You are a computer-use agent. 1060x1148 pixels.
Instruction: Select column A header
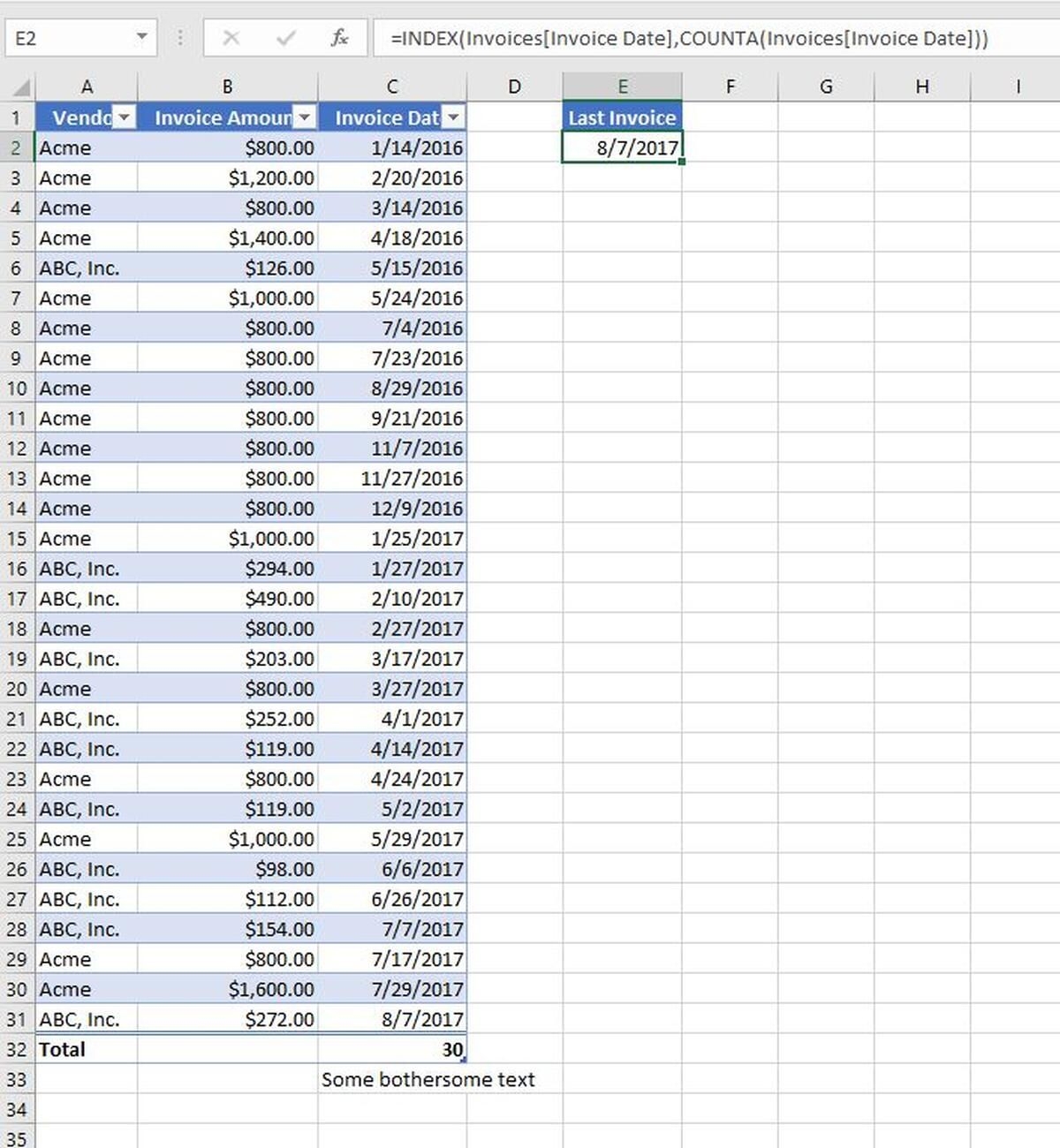coord(87,87)
